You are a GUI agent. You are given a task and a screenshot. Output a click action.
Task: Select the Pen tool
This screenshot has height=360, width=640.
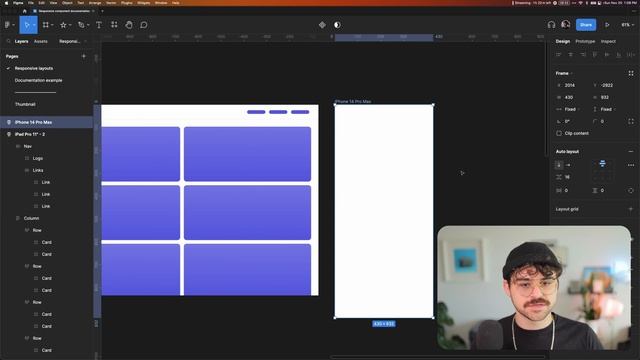pos(81,25)
